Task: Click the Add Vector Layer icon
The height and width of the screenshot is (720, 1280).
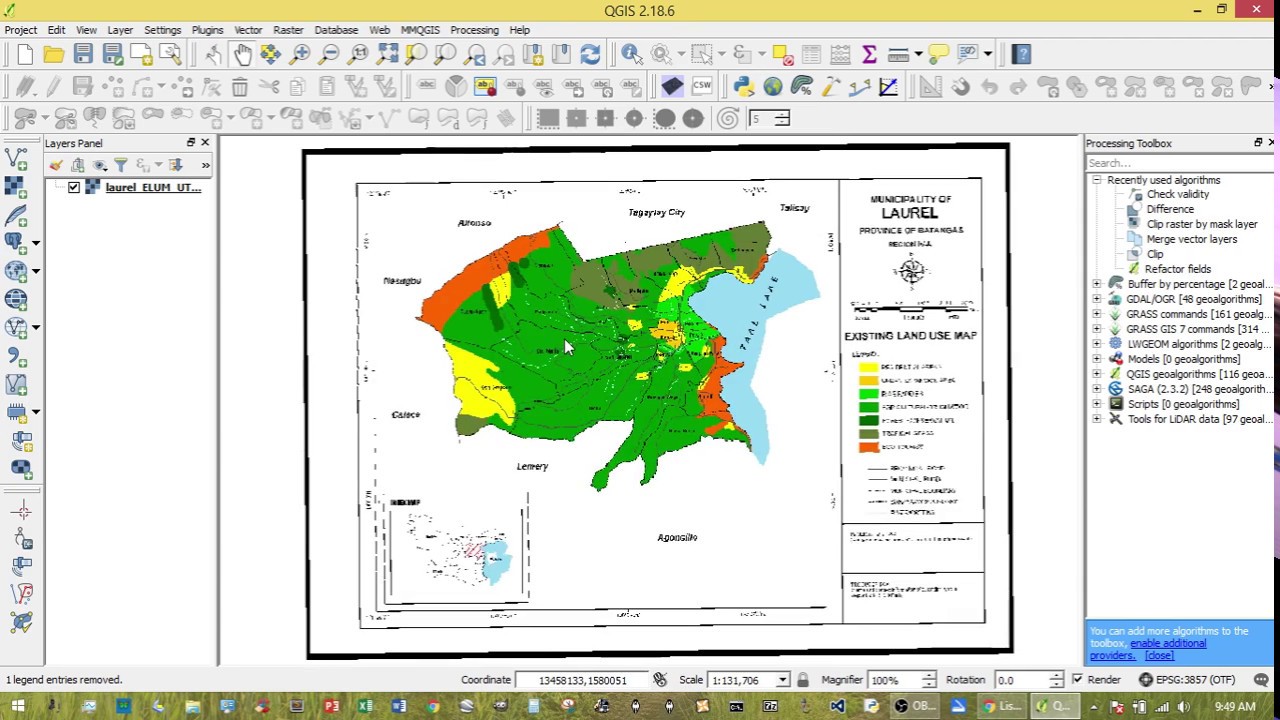Action: 16,158
